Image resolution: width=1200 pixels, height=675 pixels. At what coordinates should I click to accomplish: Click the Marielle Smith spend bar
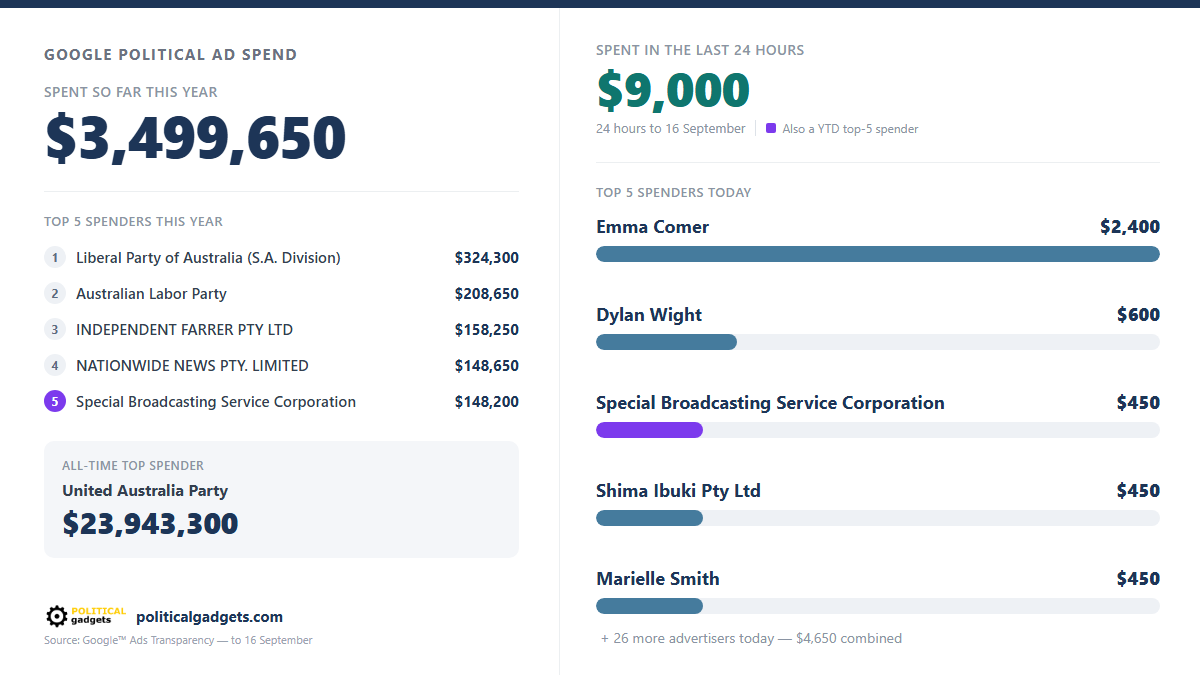point(649,606)
